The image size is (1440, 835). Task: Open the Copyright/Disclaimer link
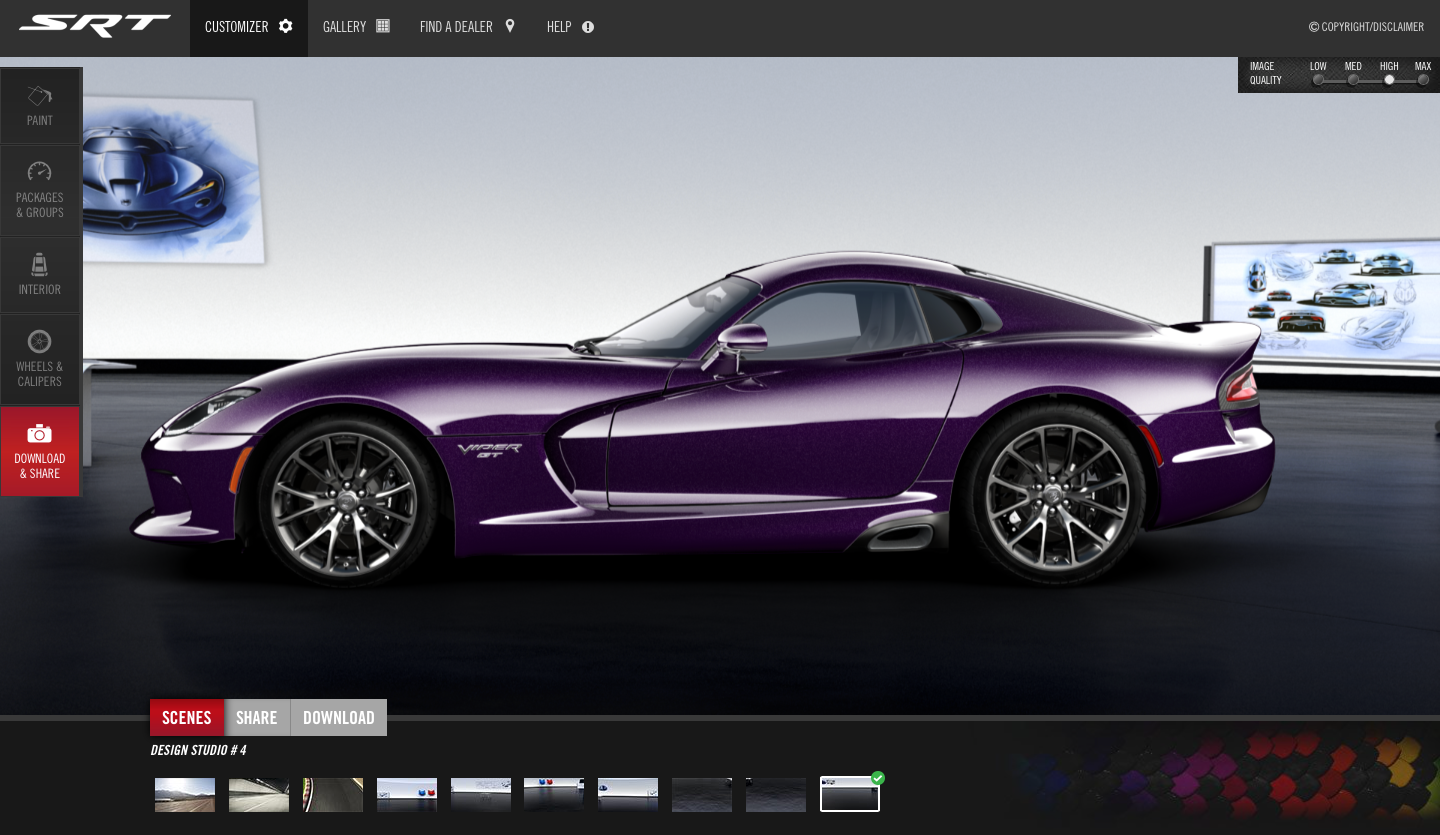click(1366, 27)
